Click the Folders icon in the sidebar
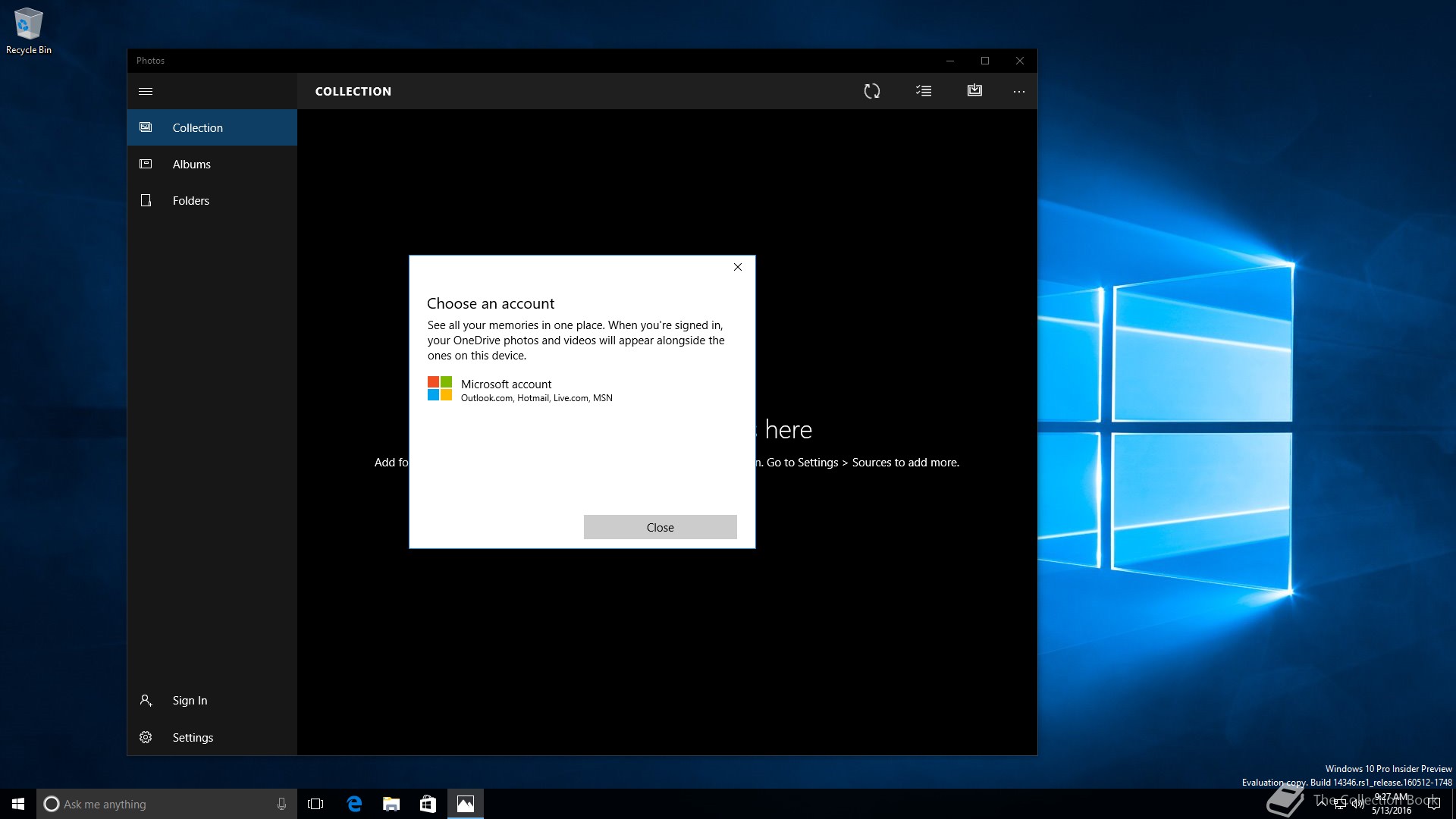Screen dimensions: 1456x819 [x=146, y=200]
